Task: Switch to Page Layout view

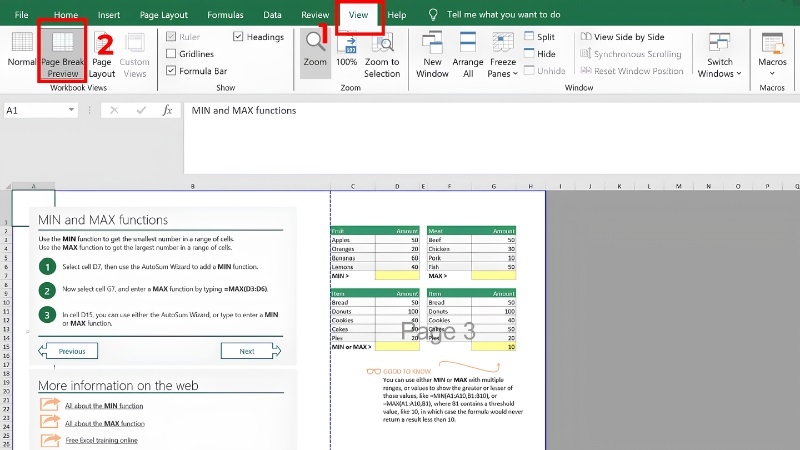Action: coord(102,55)
